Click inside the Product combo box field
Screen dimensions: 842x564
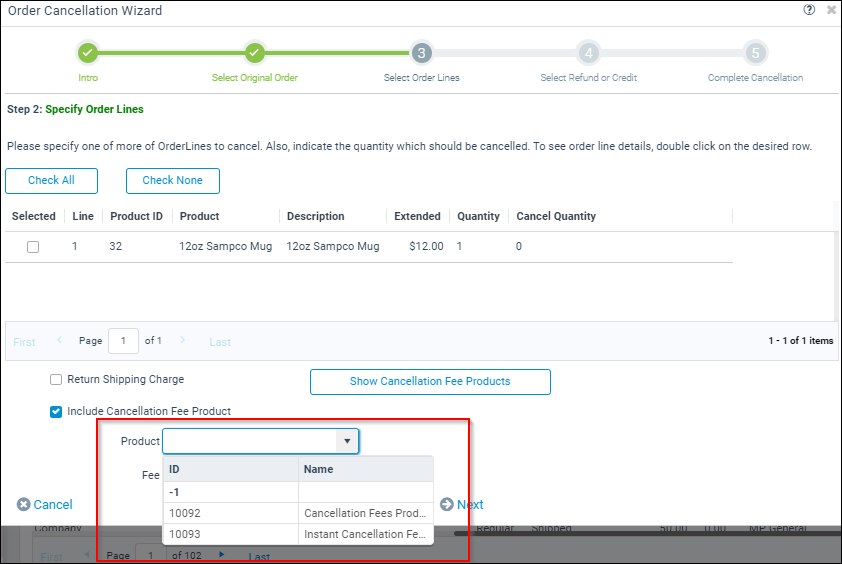[250, 441]
